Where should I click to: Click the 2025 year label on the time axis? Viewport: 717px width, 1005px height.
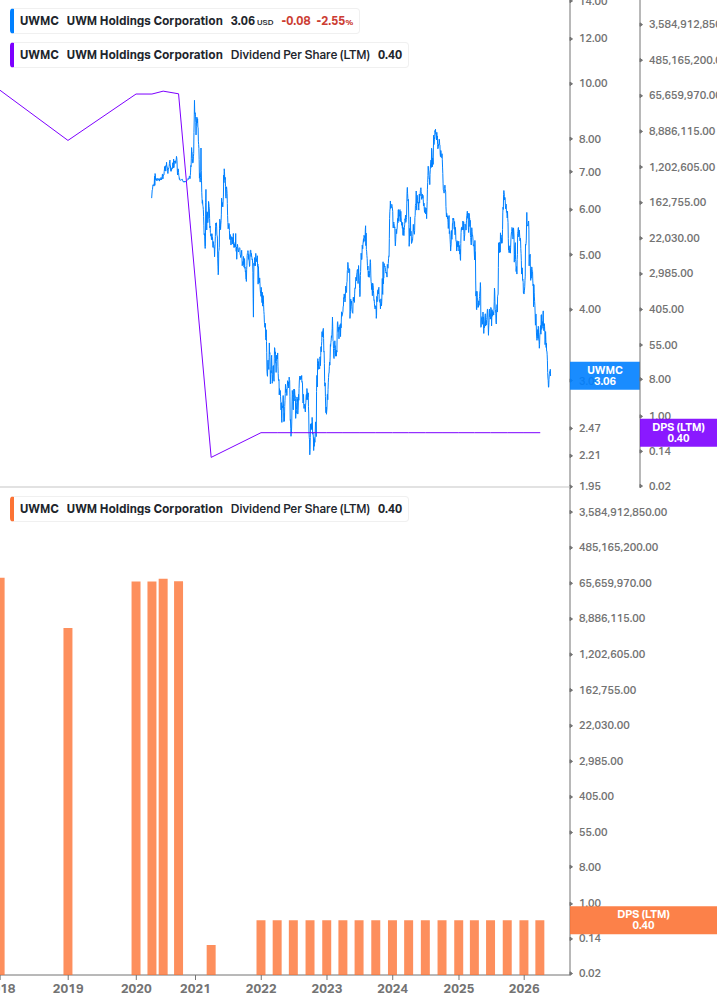[x=459, y=989]
